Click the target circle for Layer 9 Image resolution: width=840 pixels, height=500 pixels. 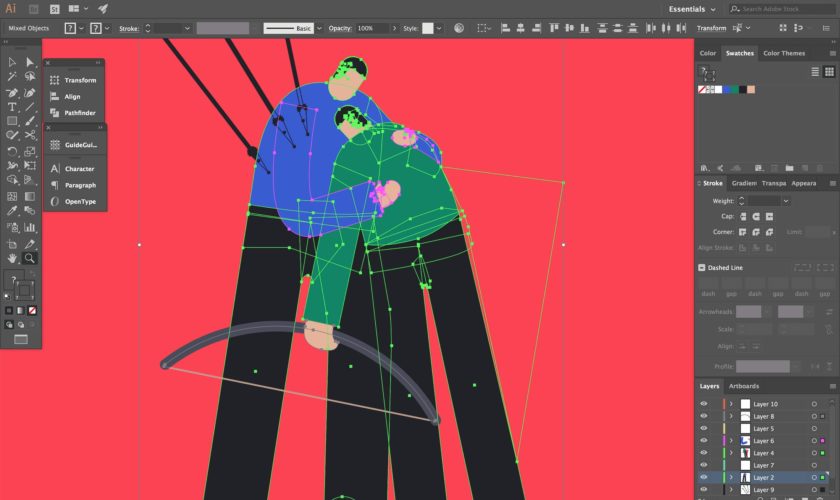(814, 490)
